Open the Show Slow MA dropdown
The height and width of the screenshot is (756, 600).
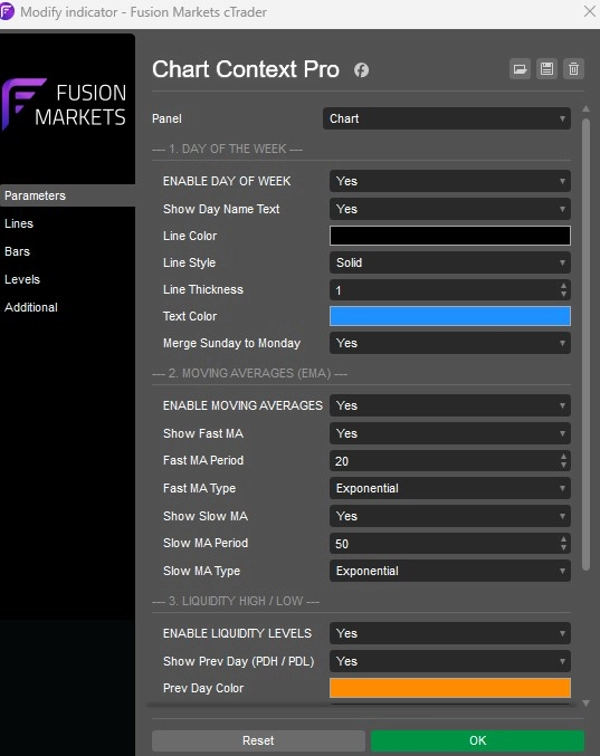click(450, 516)
